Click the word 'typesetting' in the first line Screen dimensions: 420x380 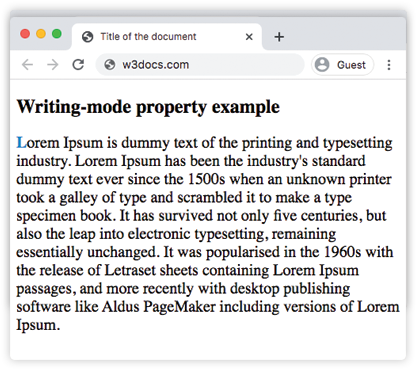point(358,143)
